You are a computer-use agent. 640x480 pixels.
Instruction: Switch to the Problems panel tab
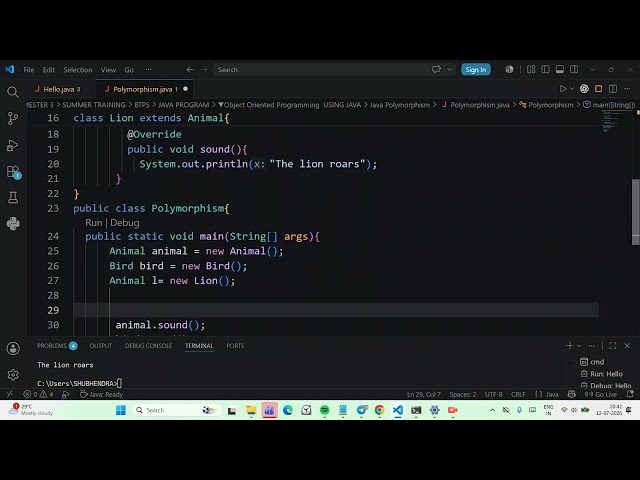point(57,346)
